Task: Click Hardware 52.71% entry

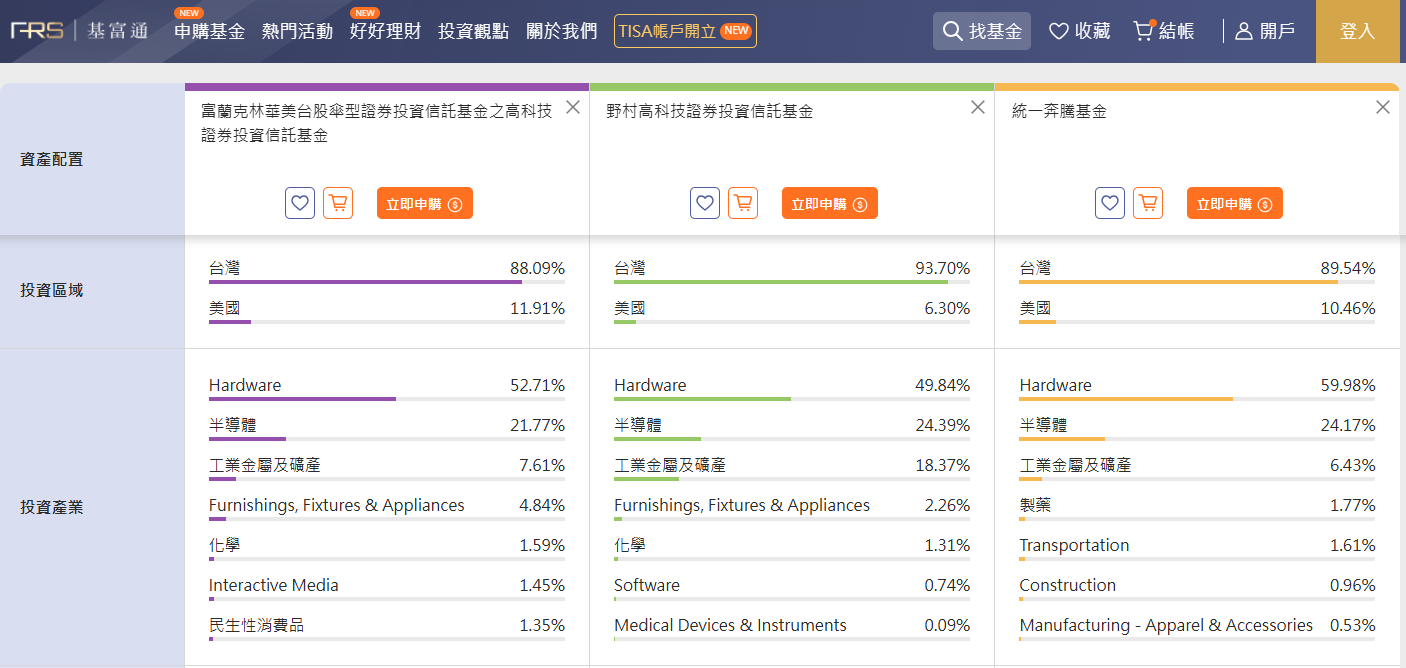Action: click(387, 388)
